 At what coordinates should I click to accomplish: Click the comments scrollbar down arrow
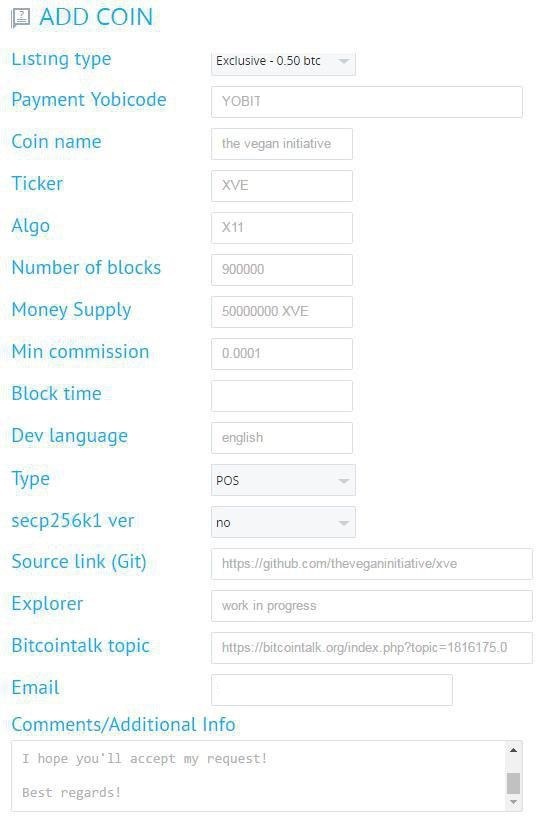pos(513,802)
